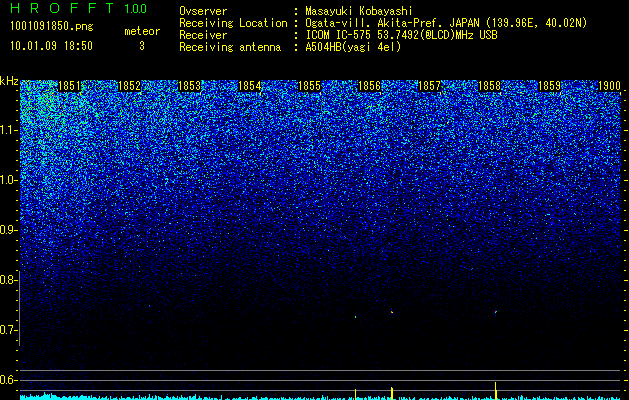Click the 1851 time marker
The height and width of the screenshot is (400, 629).
coord(69,86)
